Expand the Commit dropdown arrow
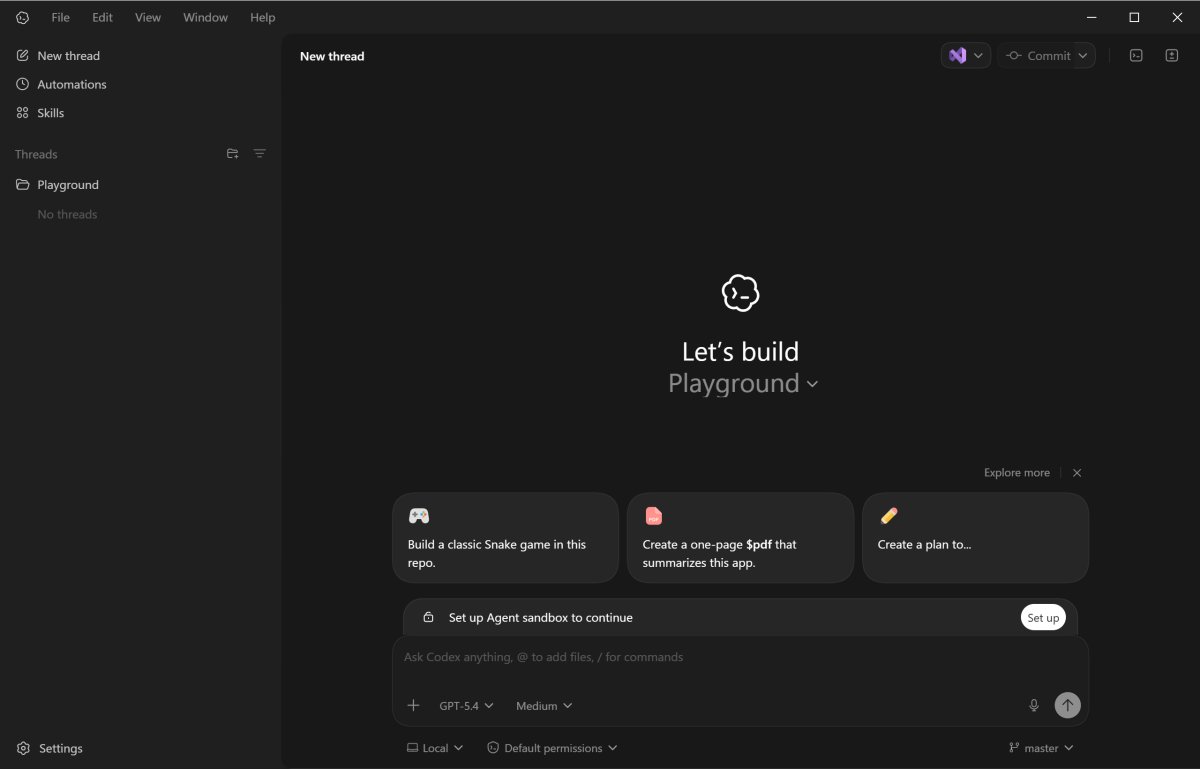 coord(1083,56)
